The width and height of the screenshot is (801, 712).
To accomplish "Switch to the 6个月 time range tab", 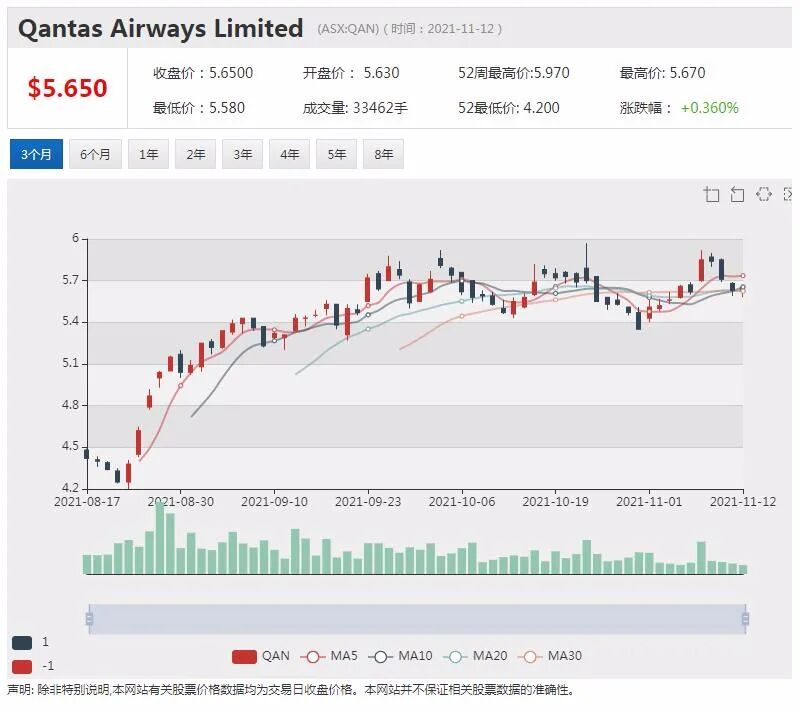I will [95, 154].
